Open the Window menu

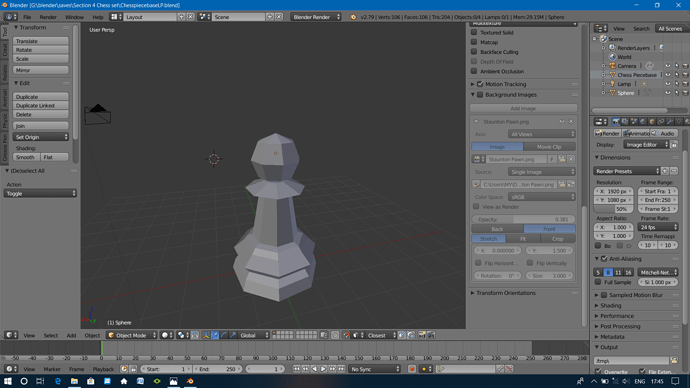coord(74,17)
